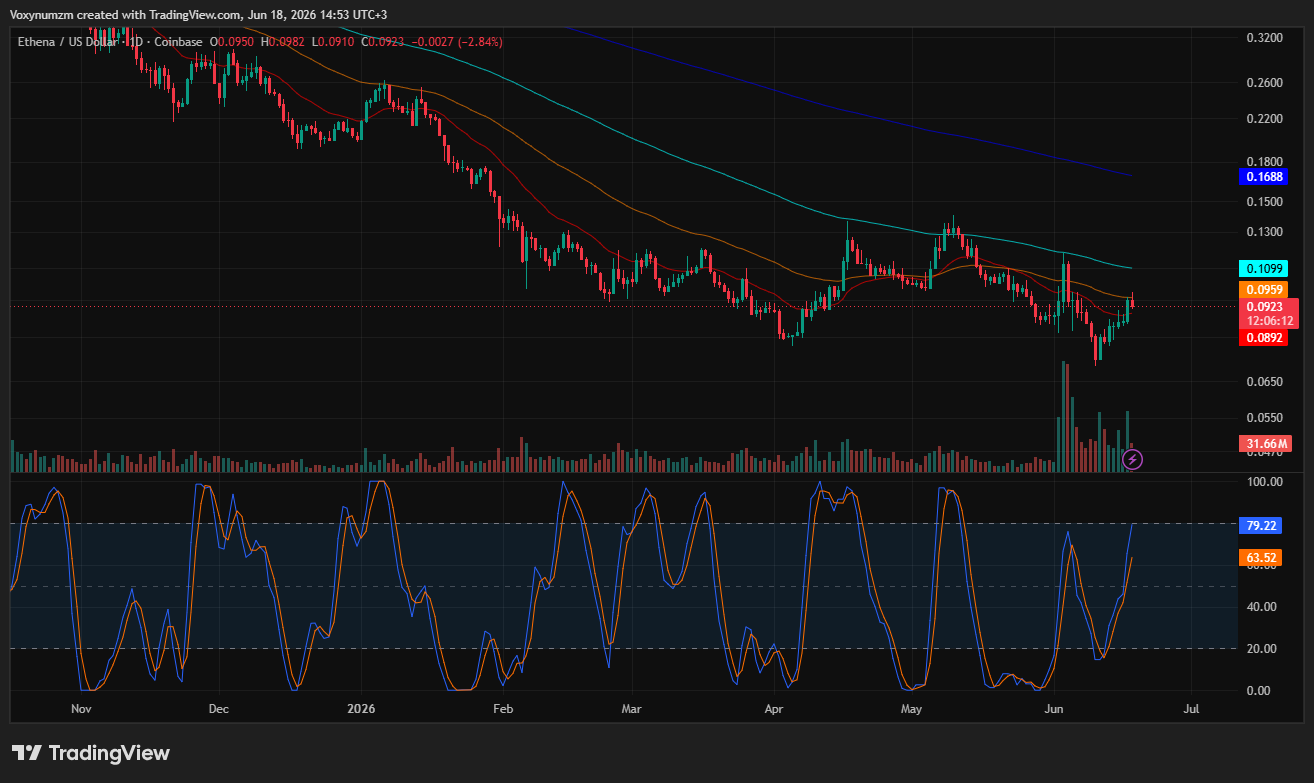Click the Apr date on time axis
Image resolution: width=1314 pixels, height=783 pixels.
774,708
